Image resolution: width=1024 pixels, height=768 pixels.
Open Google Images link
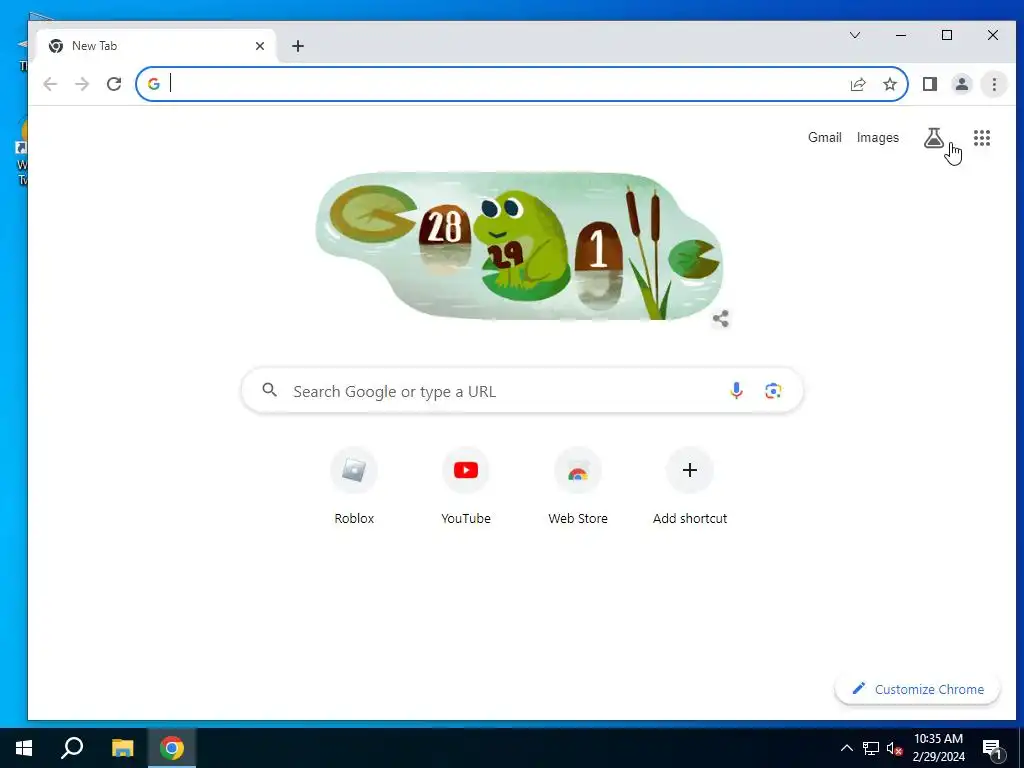click(878, 138)
